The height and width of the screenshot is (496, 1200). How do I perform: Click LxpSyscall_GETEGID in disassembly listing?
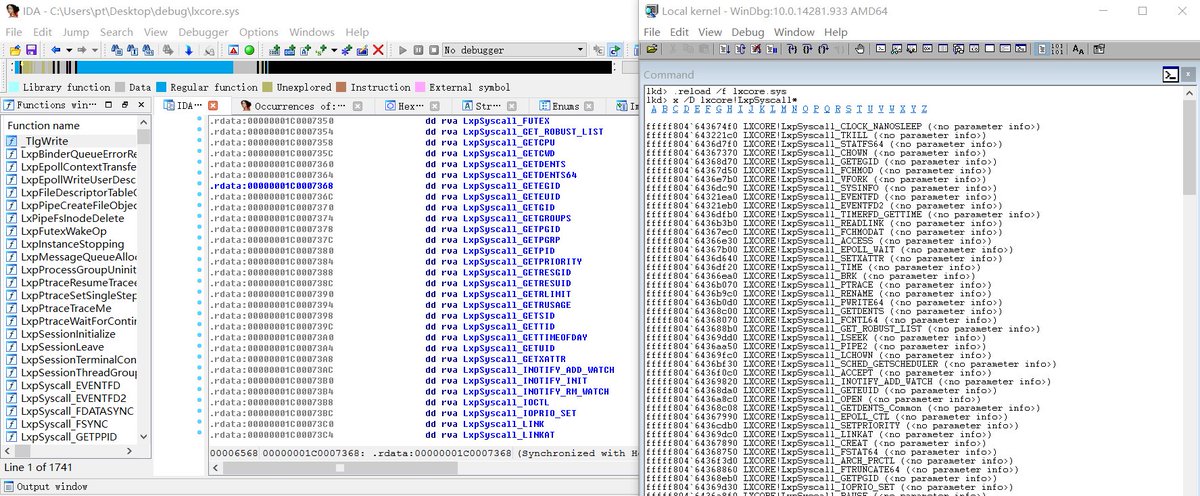(513, 186)
